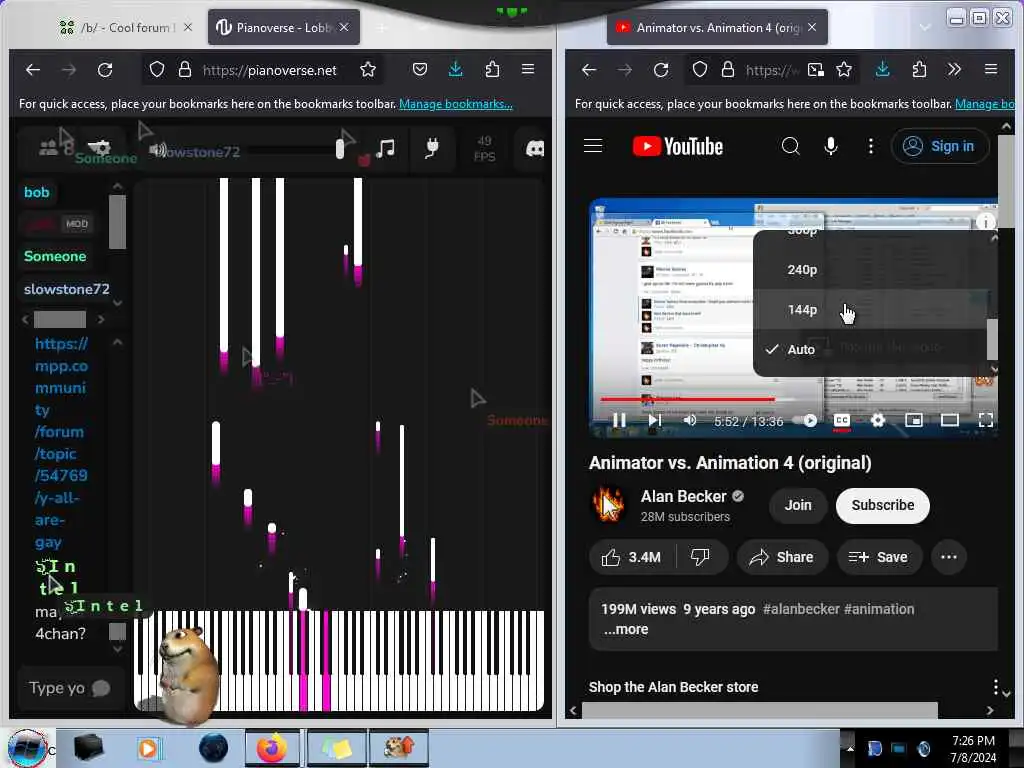Go back in the Pianoverse browser window

tap(33, 70)
